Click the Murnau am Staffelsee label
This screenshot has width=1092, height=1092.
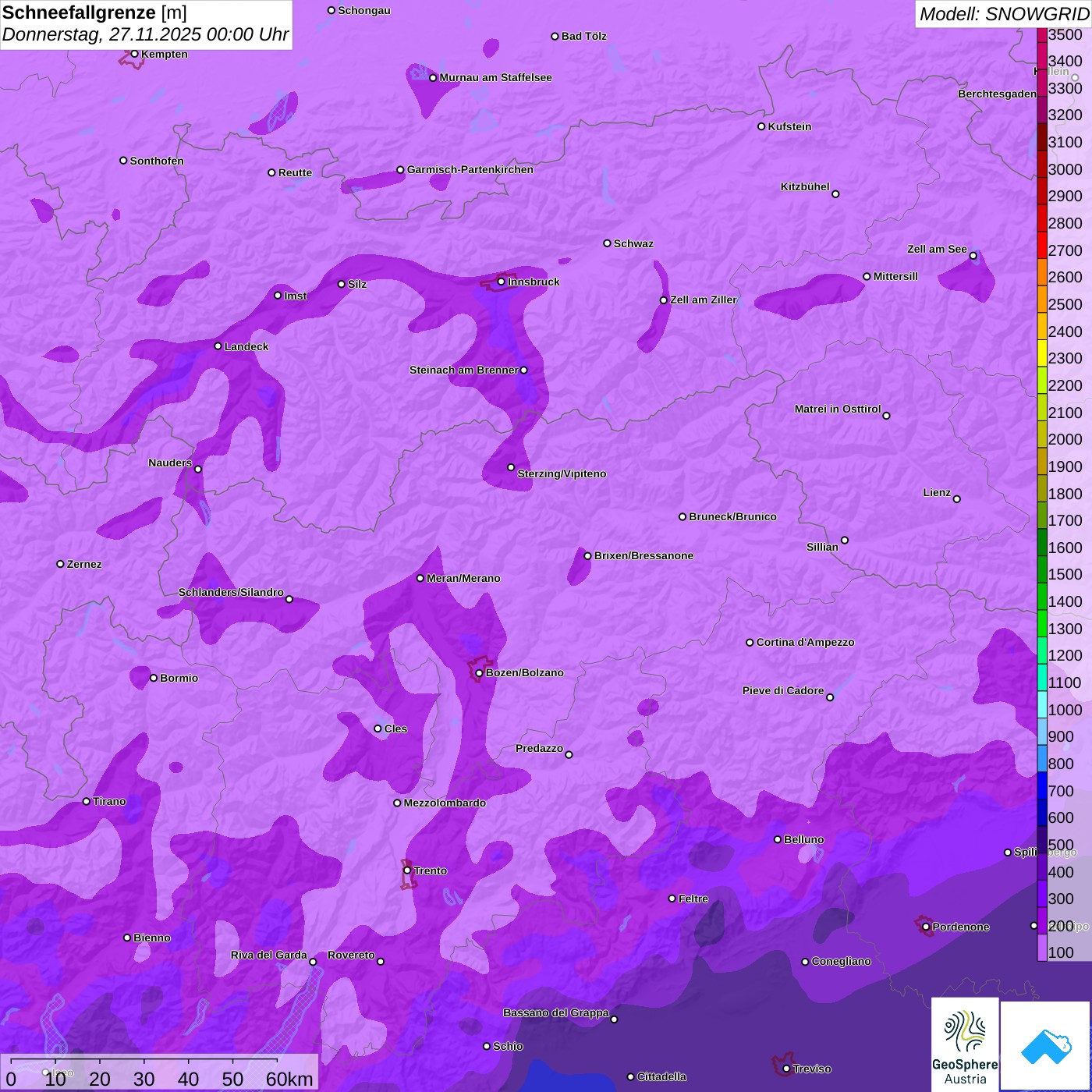tap(495, 77)
